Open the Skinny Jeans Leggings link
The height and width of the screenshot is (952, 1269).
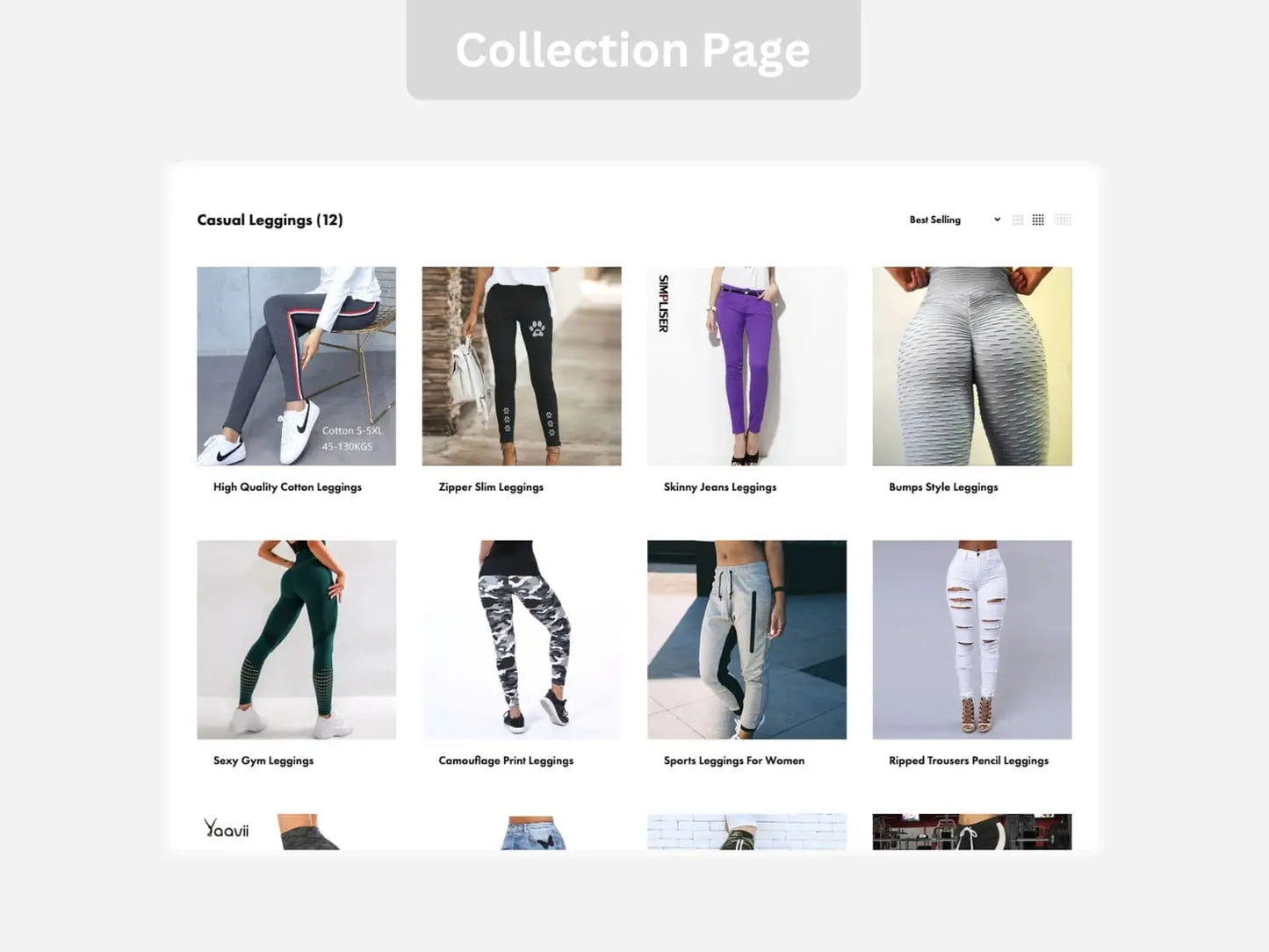(x=720, y=487)
